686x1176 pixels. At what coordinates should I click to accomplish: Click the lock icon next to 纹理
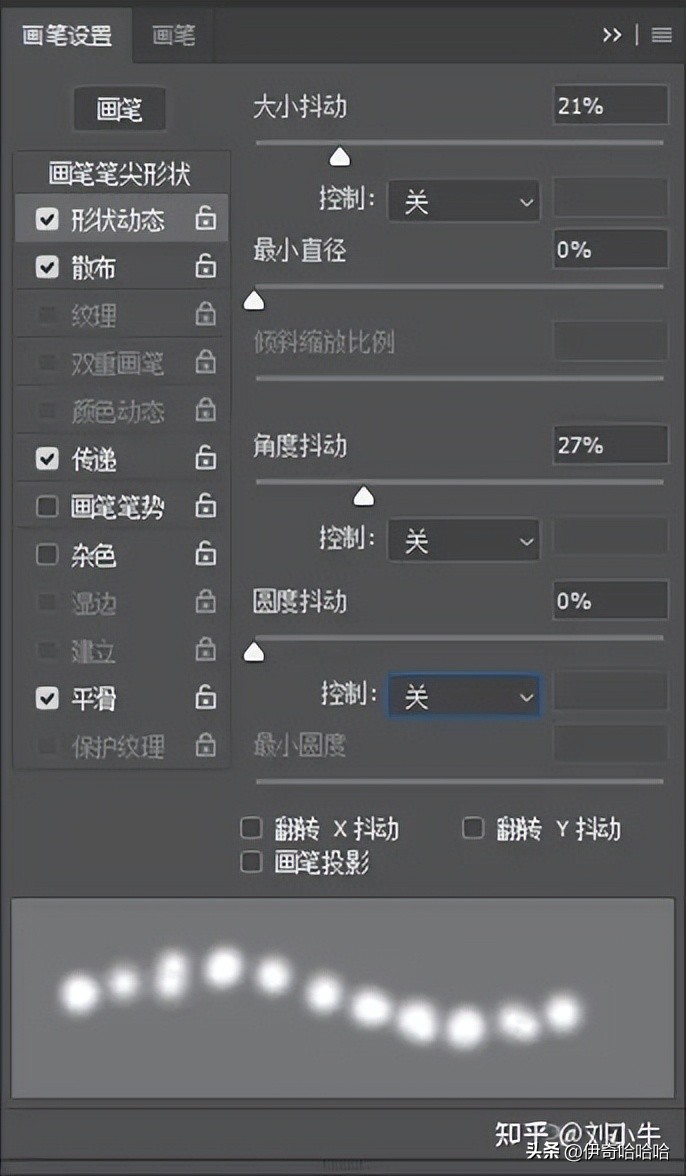coord(205,315)
